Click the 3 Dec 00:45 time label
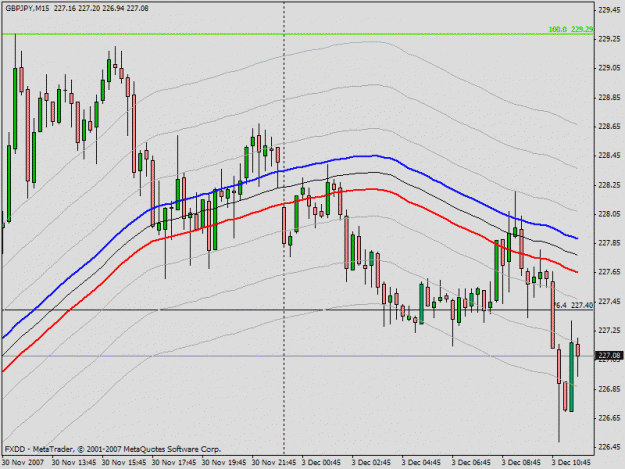This screenshot has height=469, width=625. (x=321, y=463)
